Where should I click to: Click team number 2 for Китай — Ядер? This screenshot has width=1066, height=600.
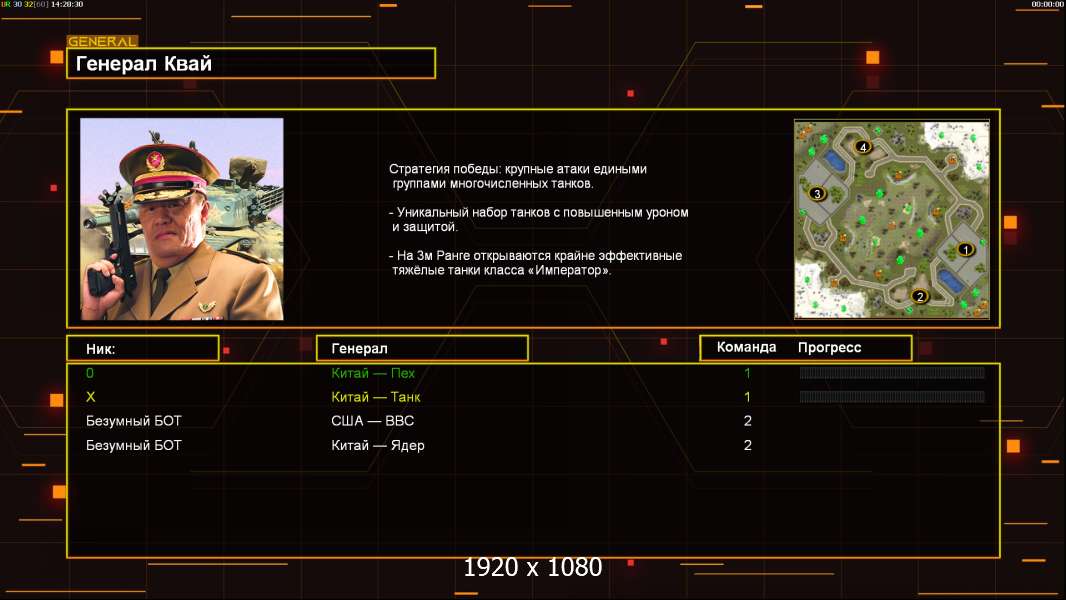[x=748, y=446]
